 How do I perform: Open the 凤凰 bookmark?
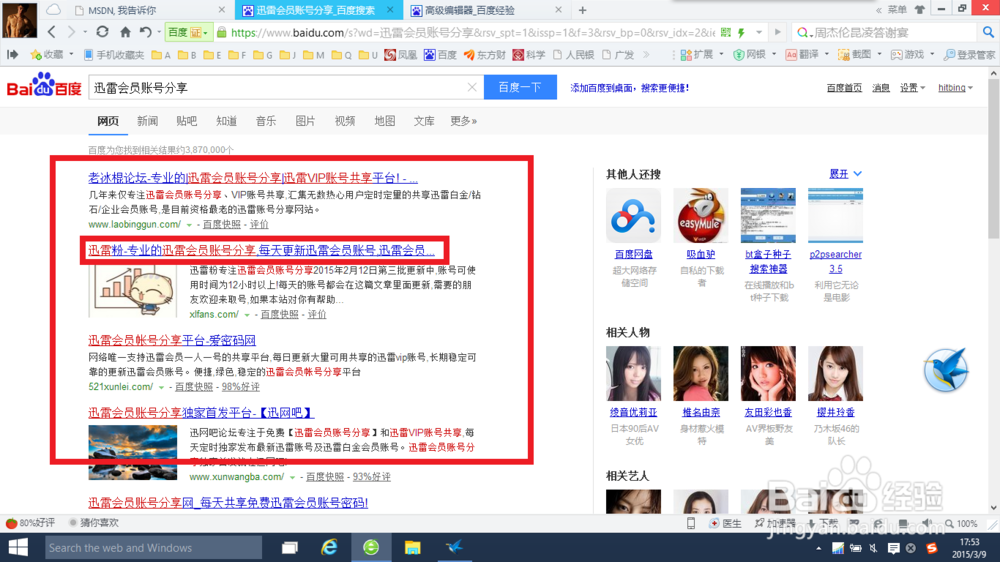coord(401,55)
